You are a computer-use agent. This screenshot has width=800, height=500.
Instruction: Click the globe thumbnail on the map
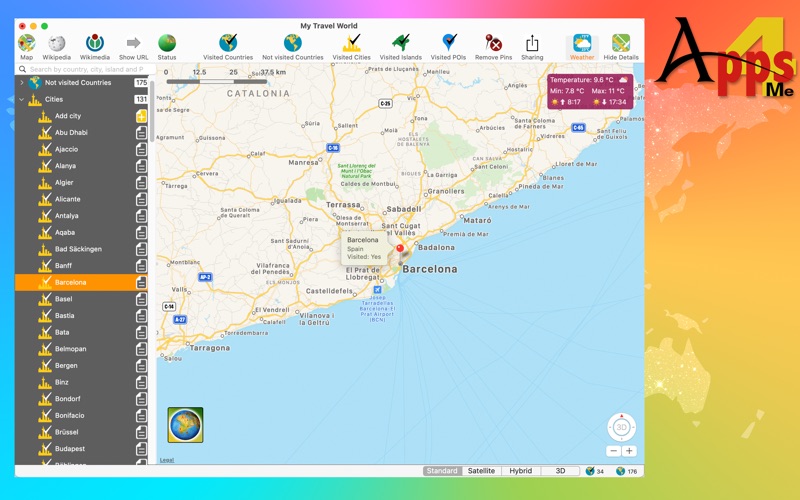coord(185,424)
